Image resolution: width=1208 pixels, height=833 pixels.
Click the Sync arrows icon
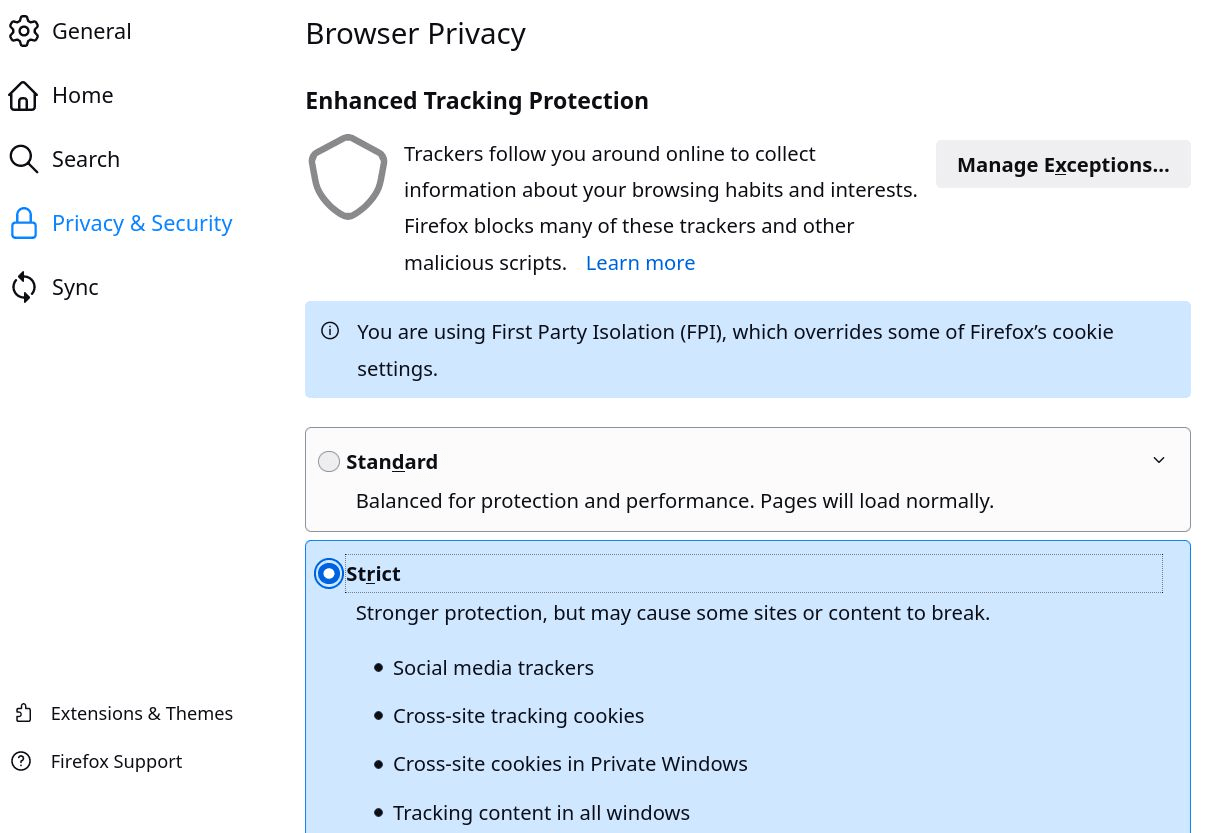pyautogui.click(x=24, y=287)
